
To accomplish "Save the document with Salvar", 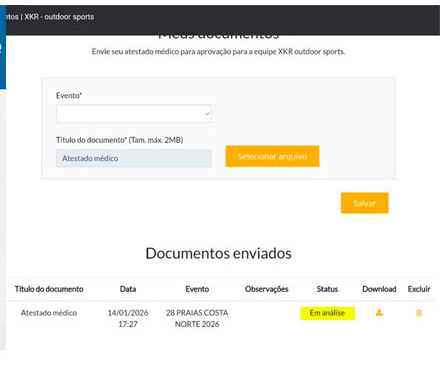I will 365,203.
